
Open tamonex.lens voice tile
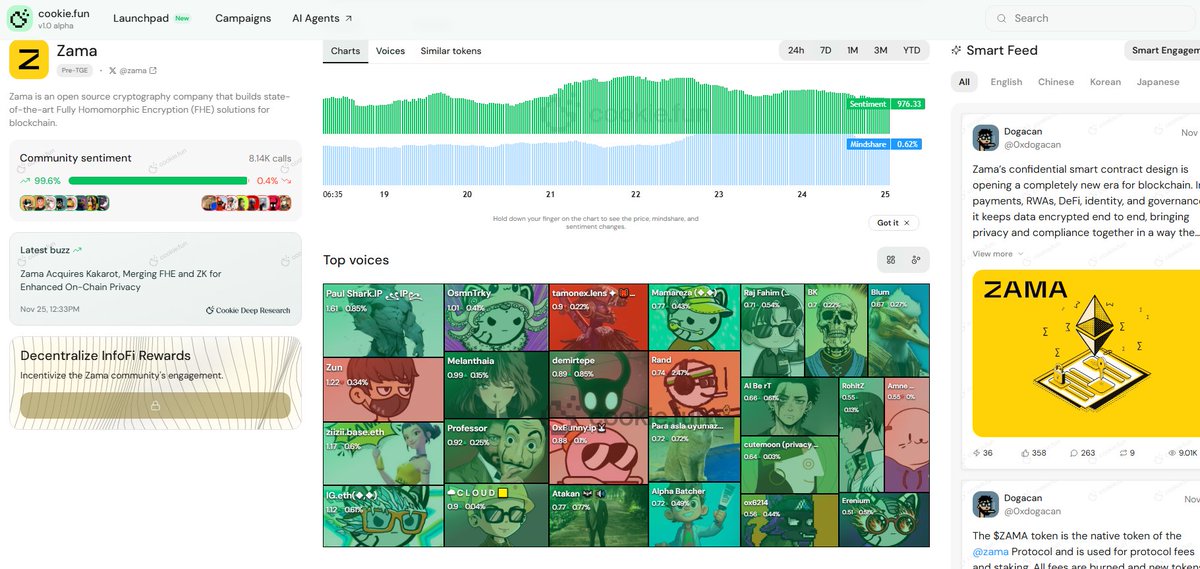click(598, 318)
